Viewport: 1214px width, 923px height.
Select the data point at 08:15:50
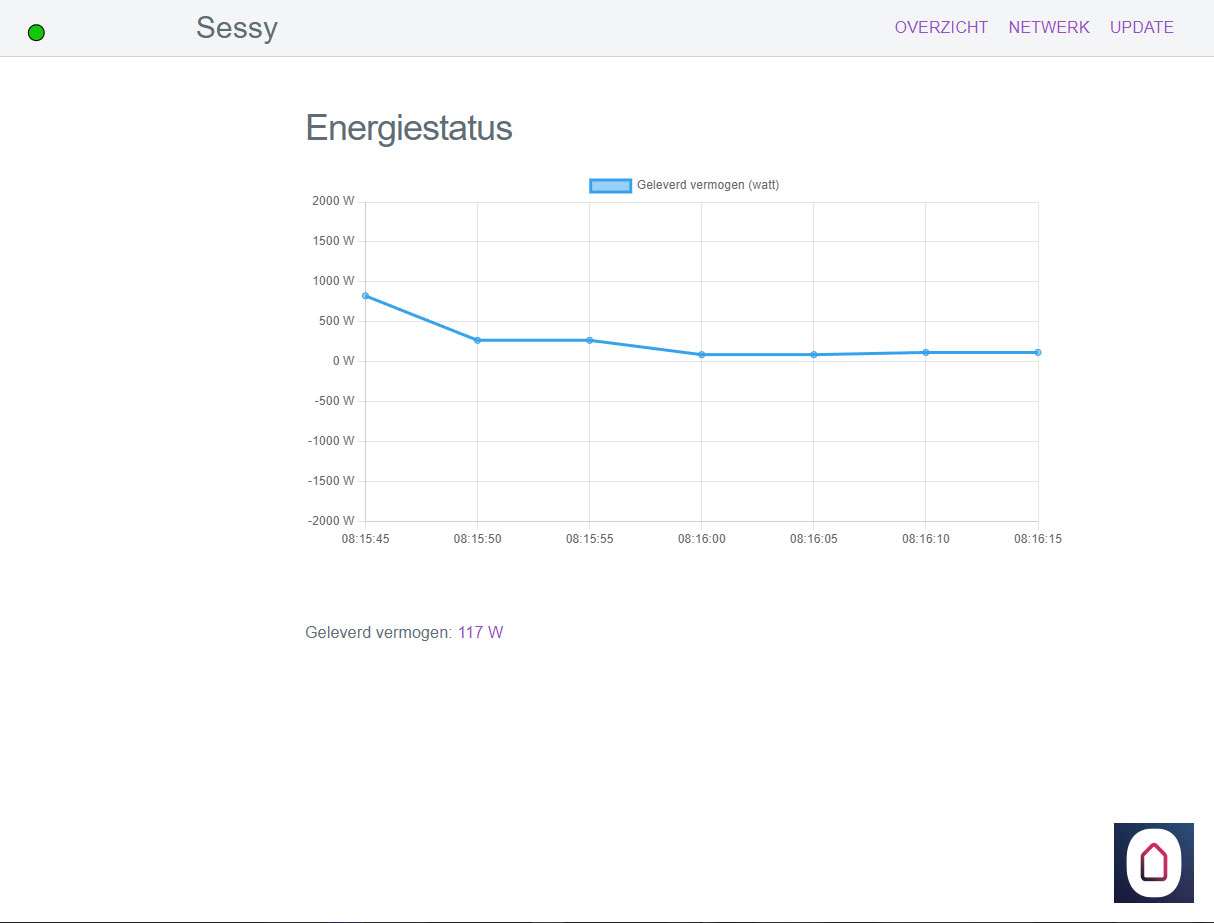pos(477,340)
